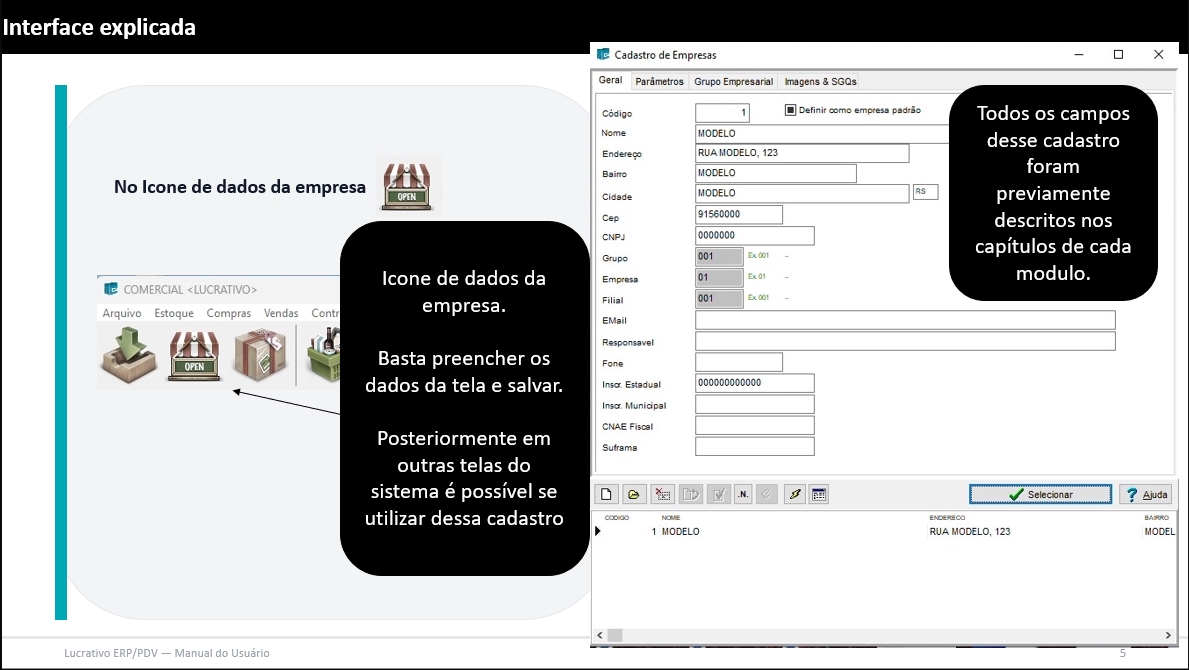Click the wrapped package box icon
This screenshot has height=670, width=1189.
(x=260, y=357)
